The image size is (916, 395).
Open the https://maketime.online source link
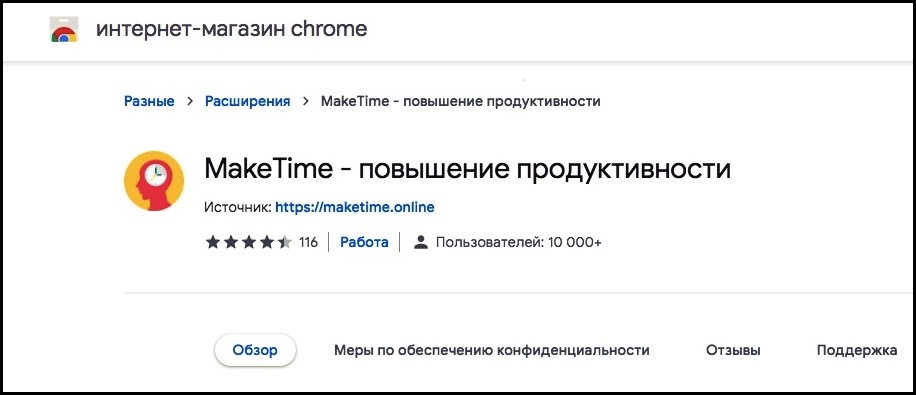coord(355,207)
